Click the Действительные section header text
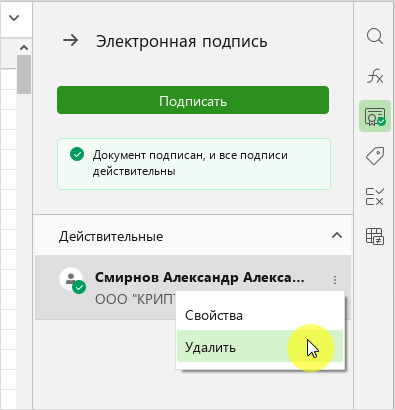395x410 pixels. click(111, 237)
